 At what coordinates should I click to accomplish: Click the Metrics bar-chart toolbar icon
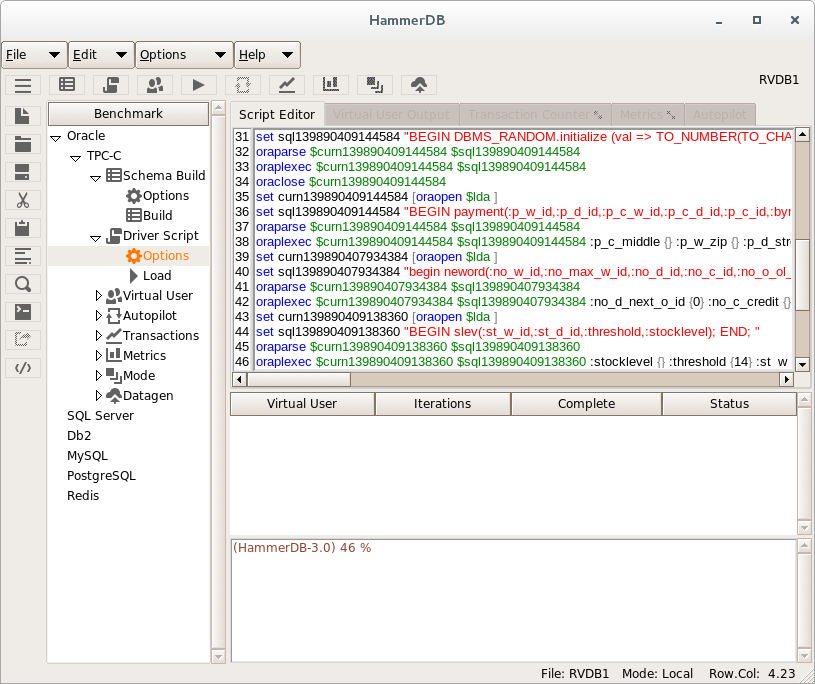331,85
